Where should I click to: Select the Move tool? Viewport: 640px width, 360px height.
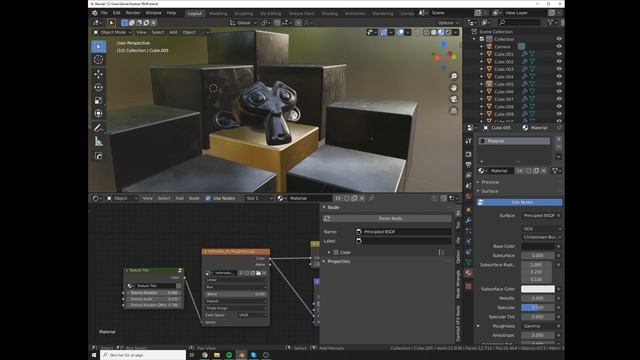point(98,74)
